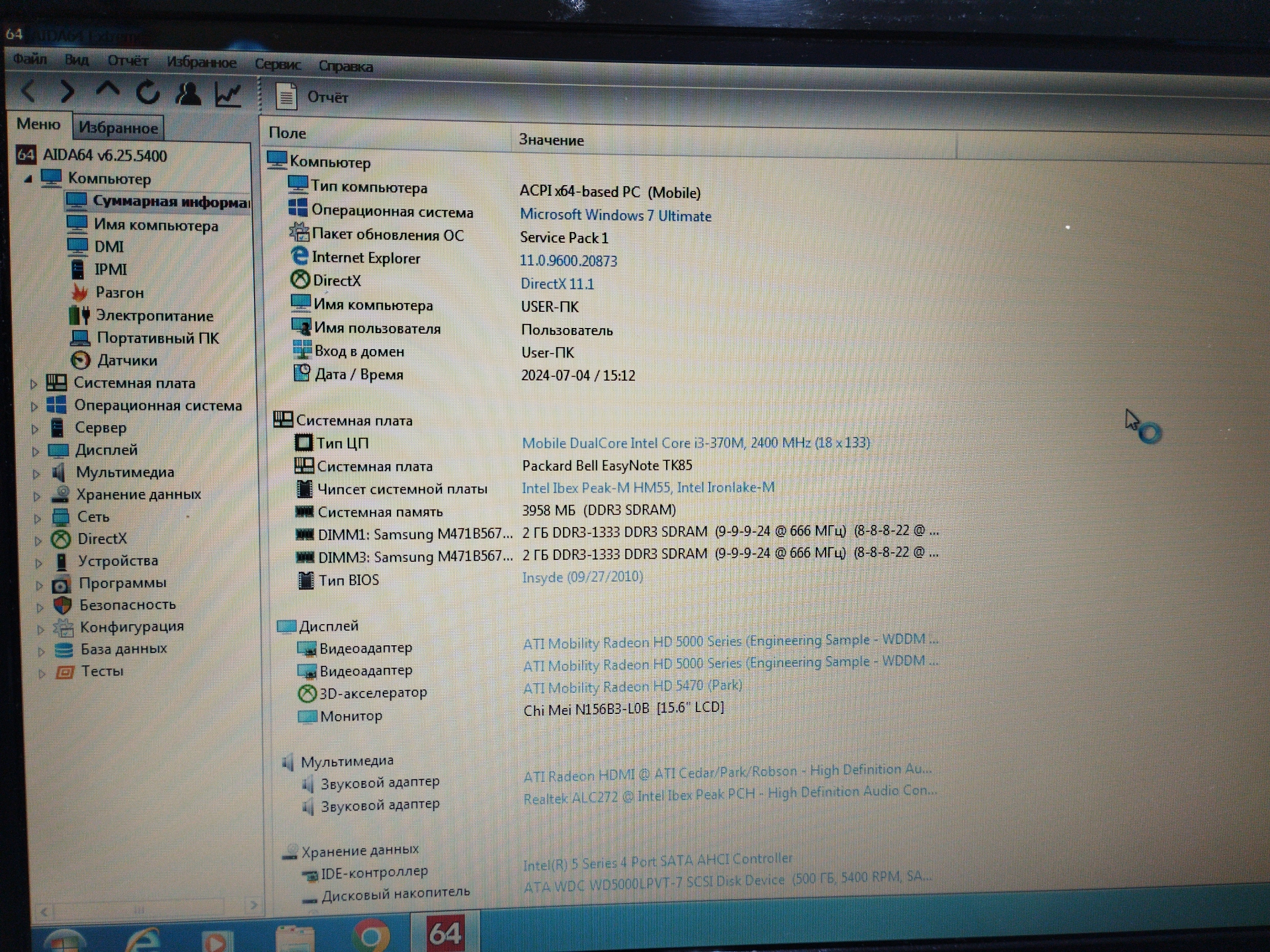Collapse the Компьютер tree node
This screenshot has width=1270, height=952.
pyautogui.click(x=28, y=178)
